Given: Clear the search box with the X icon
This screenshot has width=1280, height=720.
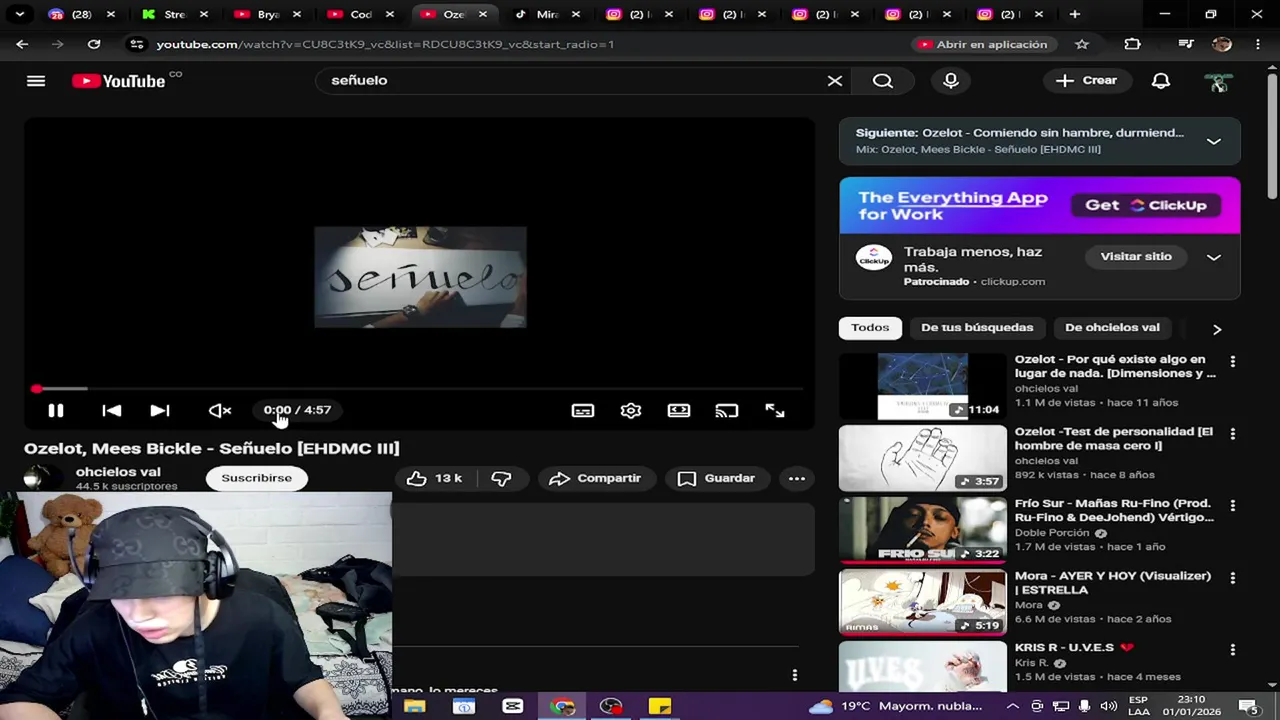Looking at the screenshot, I should [835, 81].
